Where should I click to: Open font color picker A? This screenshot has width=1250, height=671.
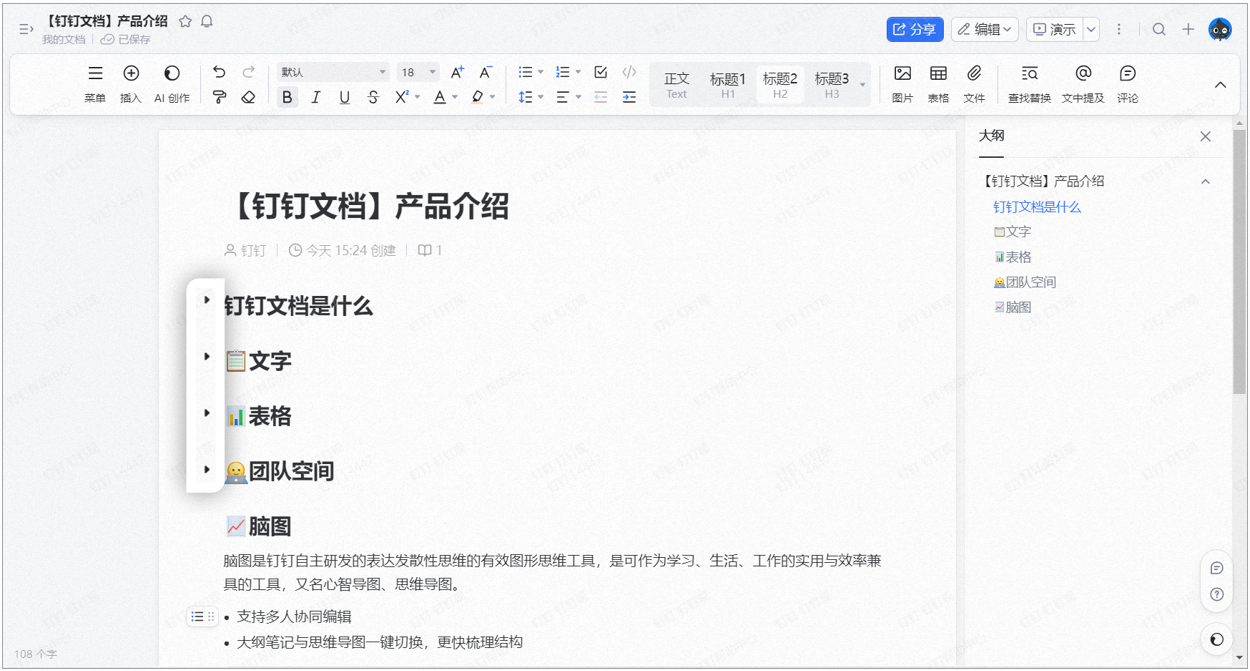click(x=440, y=97)
